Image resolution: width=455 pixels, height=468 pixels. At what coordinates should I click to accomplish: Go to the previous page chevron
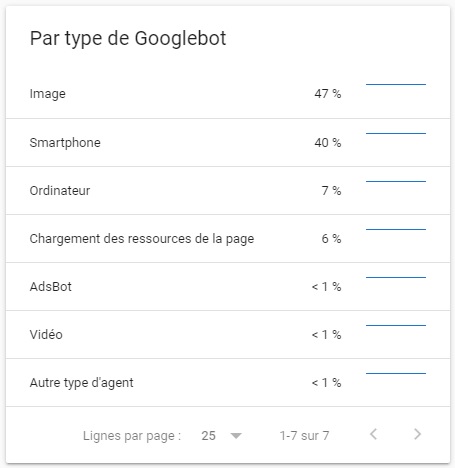pos(374,434)
